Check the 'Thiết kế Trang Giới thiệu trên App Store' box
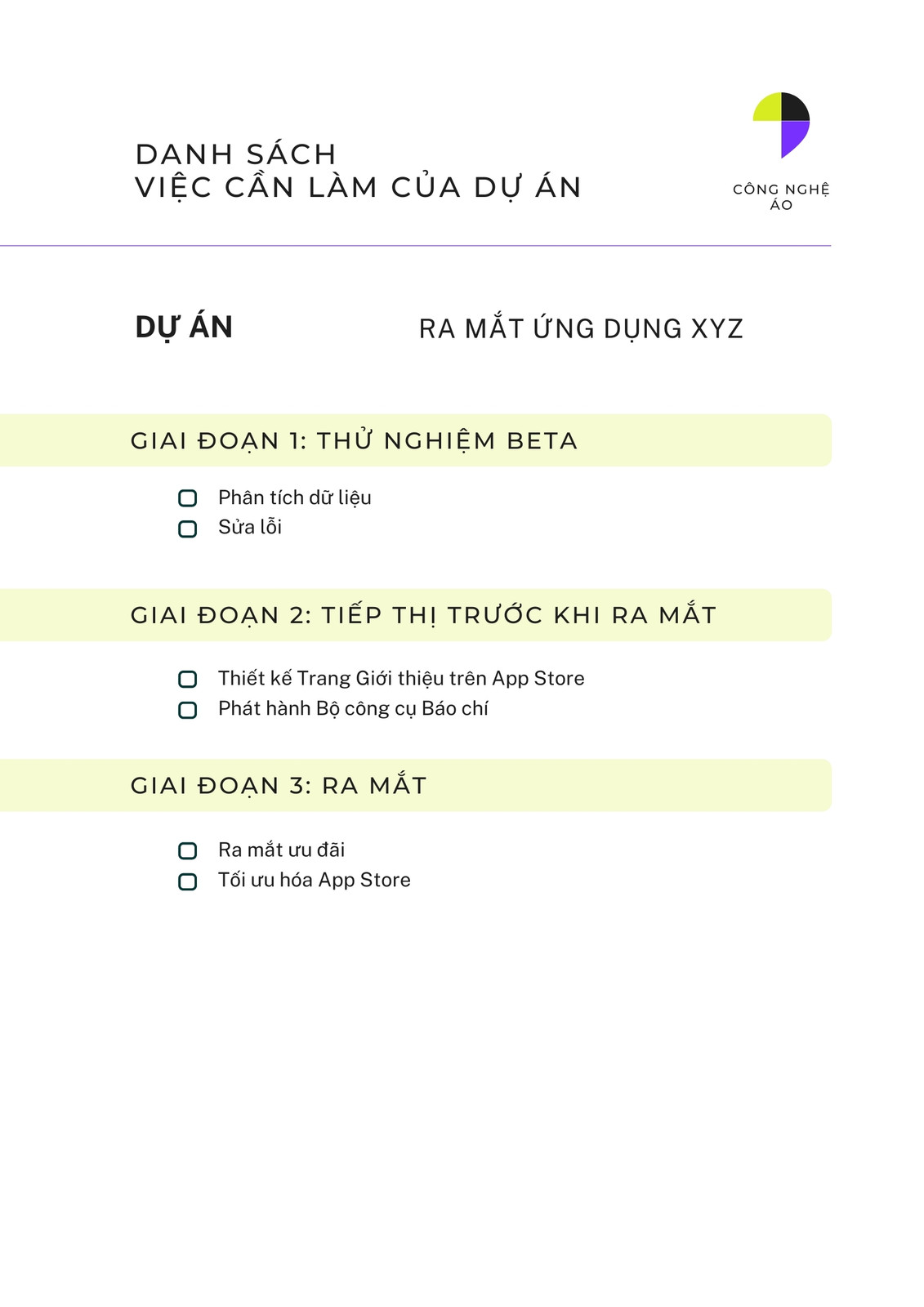This screenshot has height=1307, width=924. pyautogui.click(x=188, y=679)
